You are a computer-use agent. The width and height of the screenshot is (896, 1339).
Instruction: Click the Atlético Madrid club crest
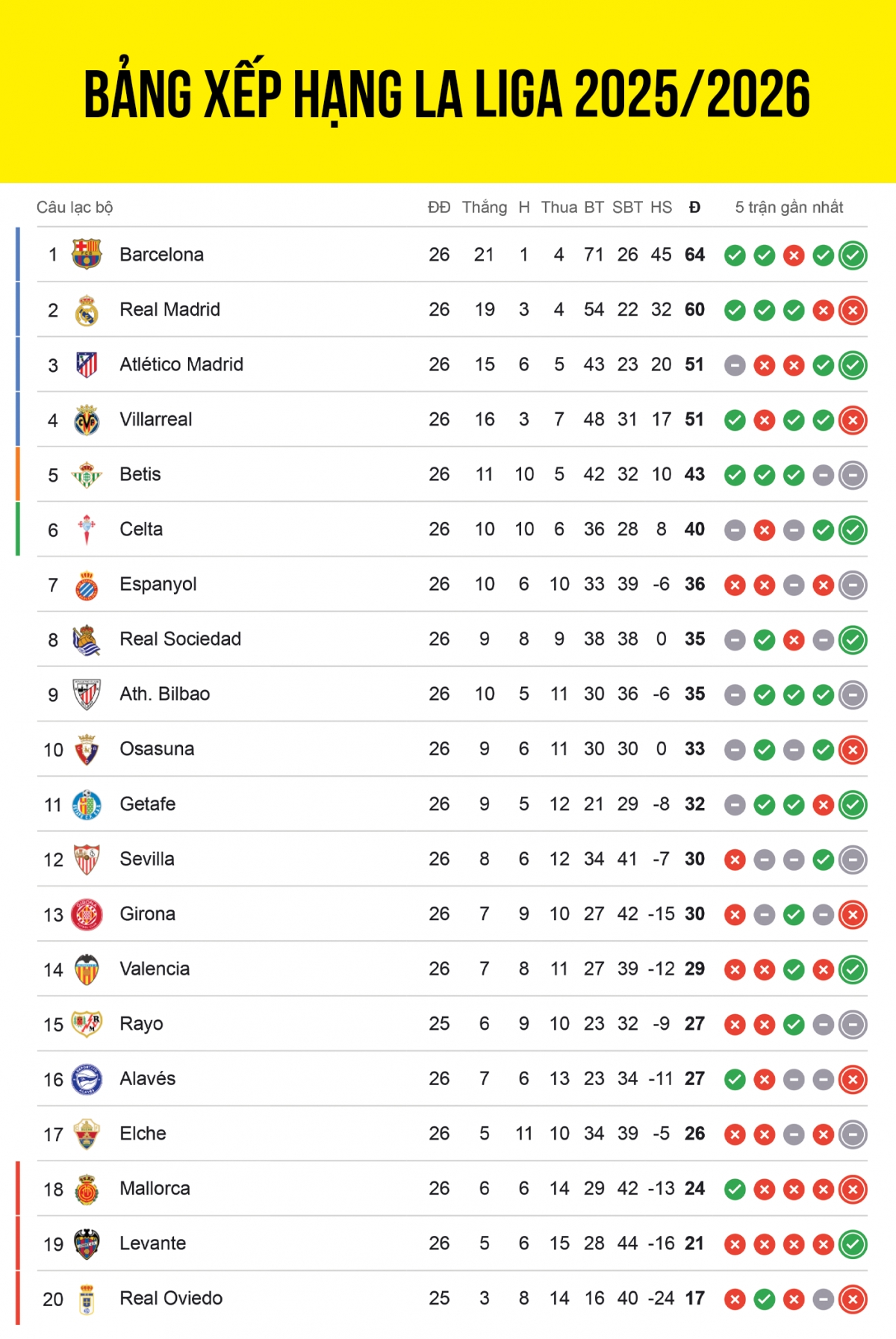click(87, 364)
